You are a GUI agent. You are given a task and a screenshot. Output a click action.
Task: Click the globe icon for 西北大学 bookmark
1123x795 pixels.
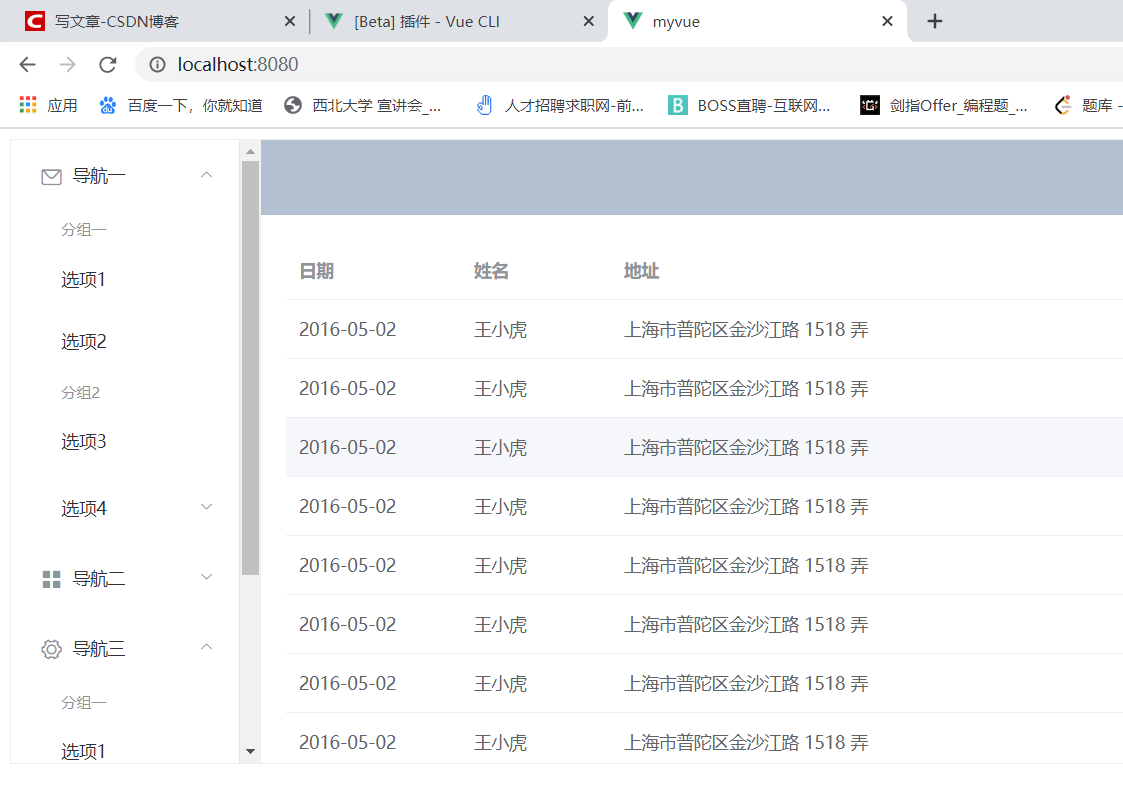click(292, 105)
